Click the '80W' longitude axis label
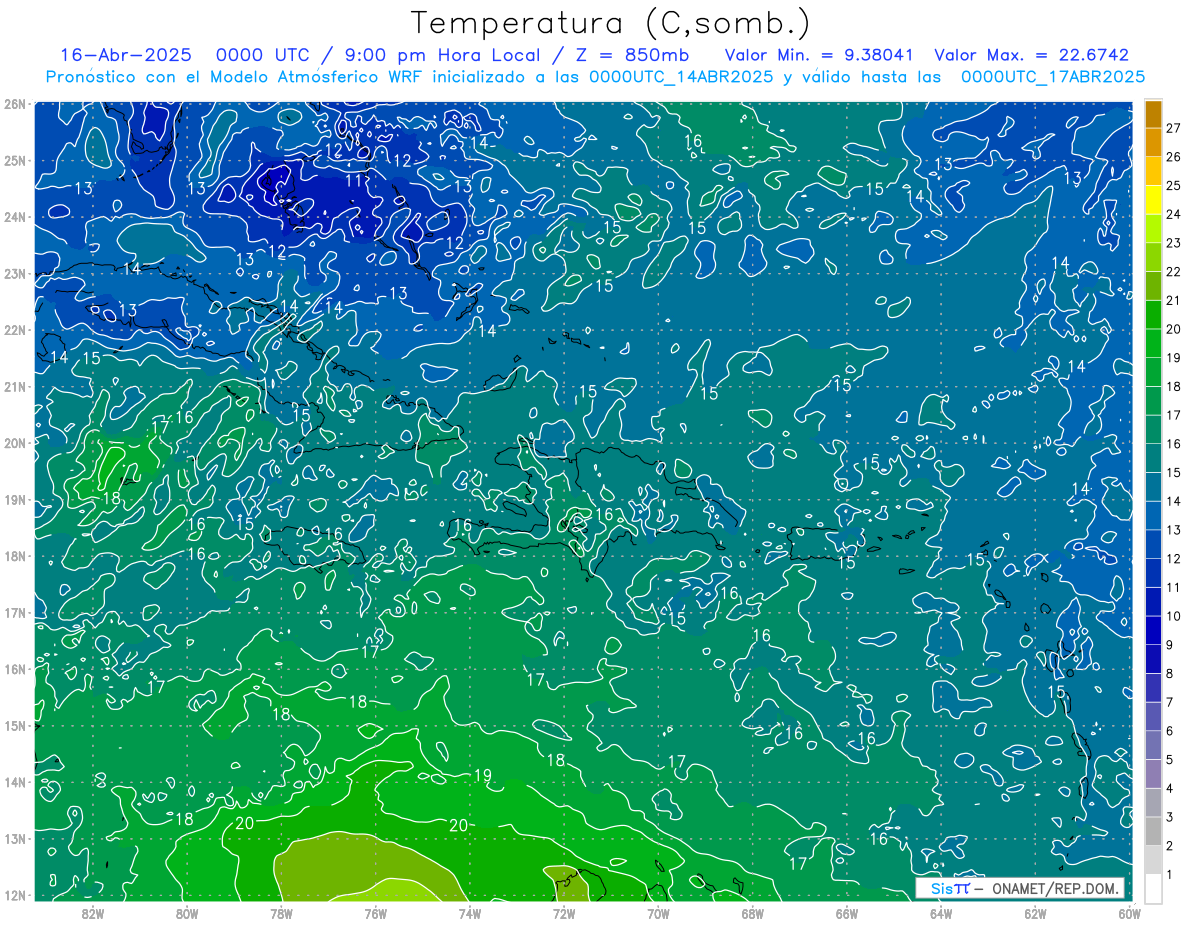 click(x=187, y=913)
